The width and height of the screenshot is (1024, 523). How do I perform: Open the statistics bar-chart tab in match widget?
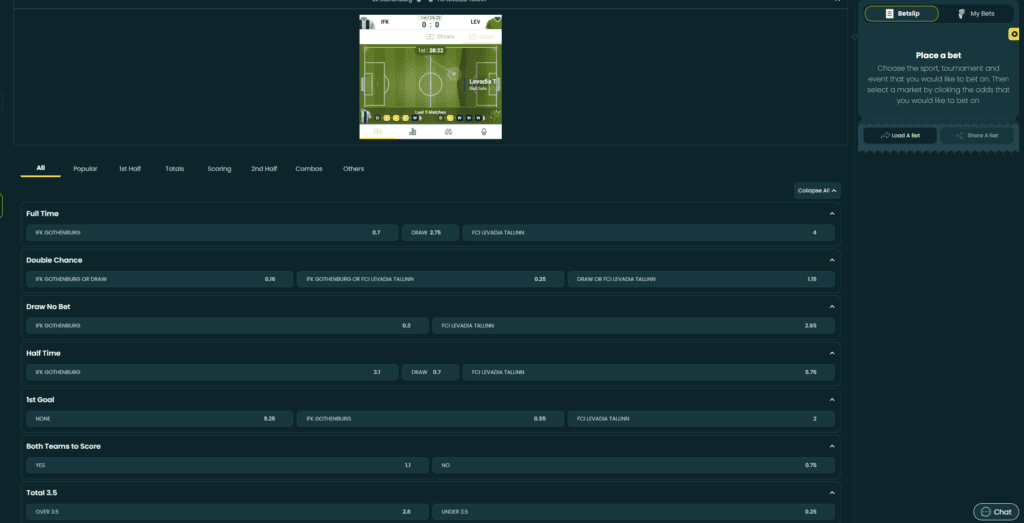click(x=413, y=132)
